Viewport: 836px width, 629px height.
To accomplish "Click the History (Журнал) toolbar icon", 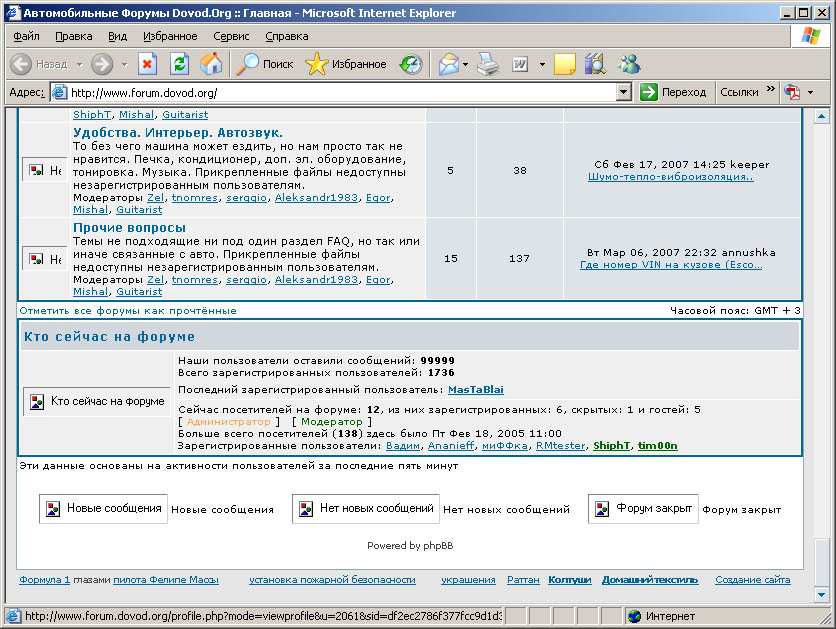I will 411,64.
